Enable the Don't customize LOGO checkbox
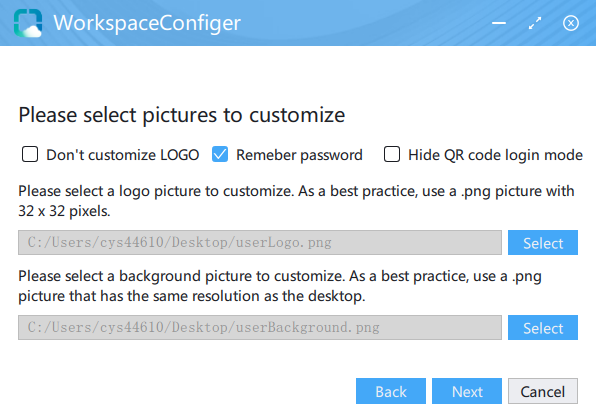This screenshot has width=596, height=415. 30,154
